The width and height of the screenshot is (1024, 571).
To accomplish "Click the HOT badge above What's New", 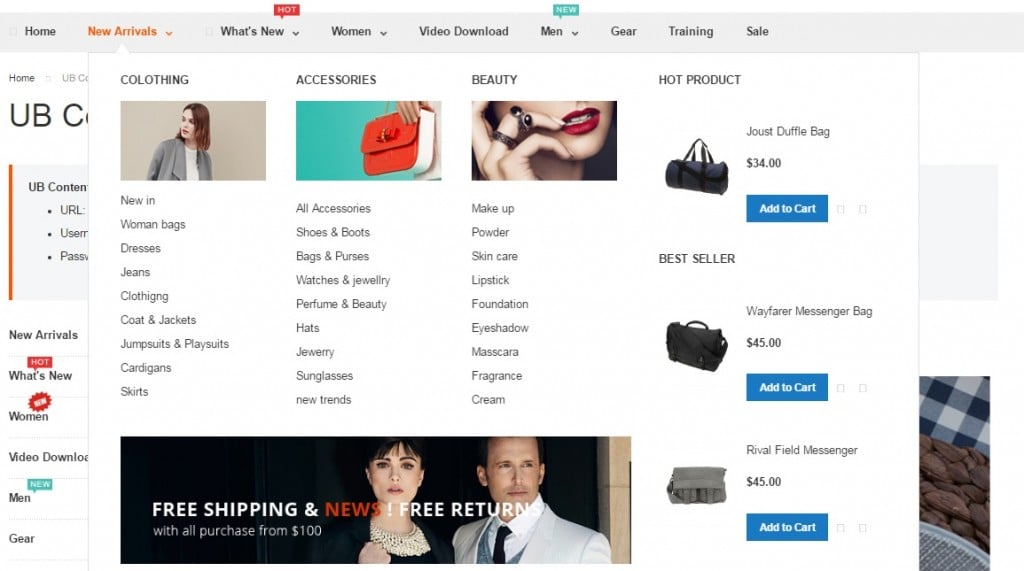I will tap(287, 10).
